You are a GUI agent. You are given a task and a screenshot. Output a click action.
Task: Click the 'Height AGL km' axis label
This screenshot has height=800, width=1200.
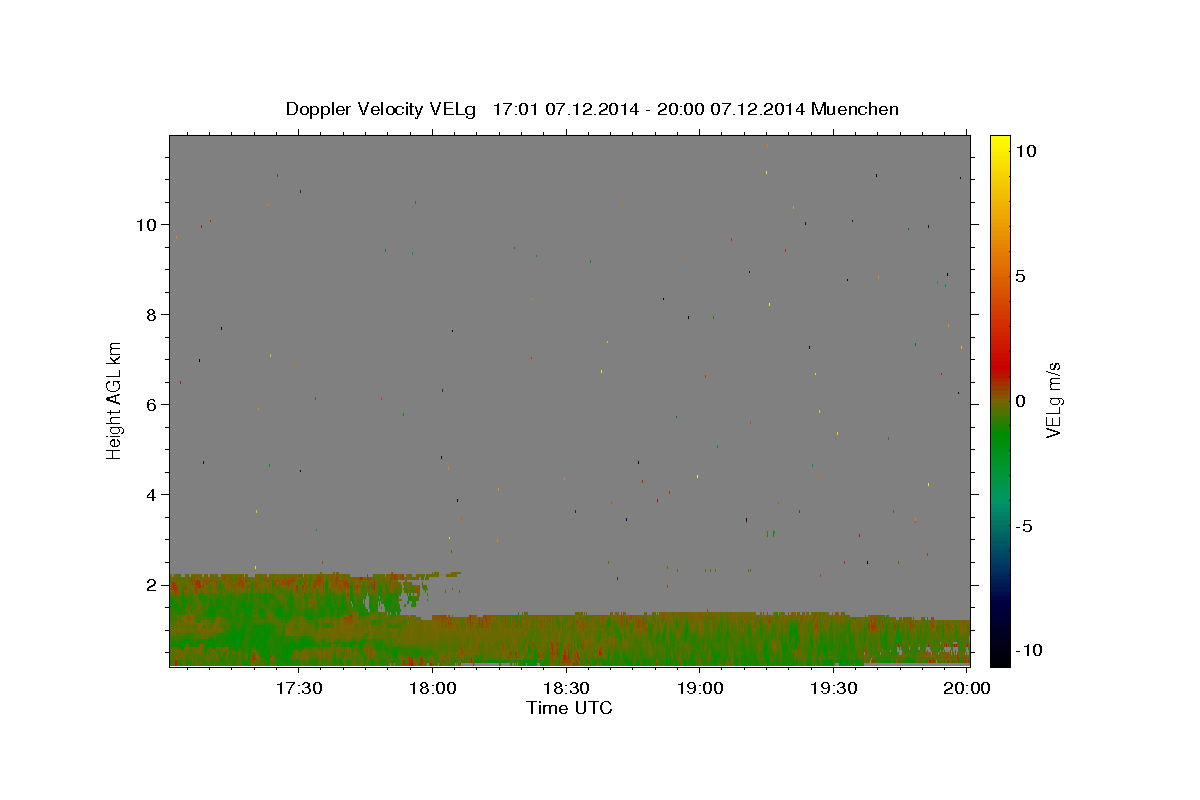pos(115,400)
